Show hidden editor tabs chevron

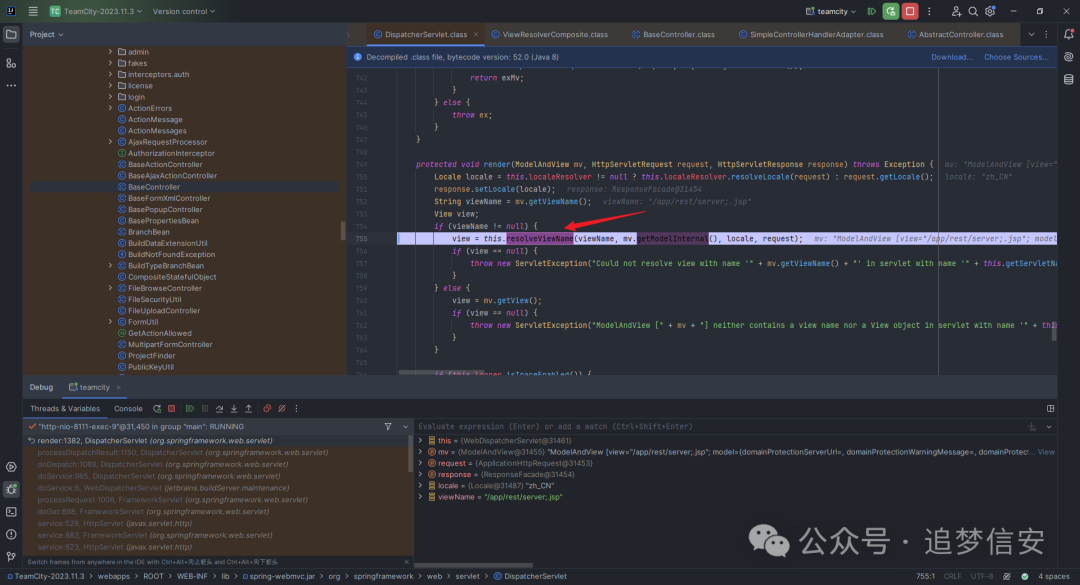coord(1031,34)
